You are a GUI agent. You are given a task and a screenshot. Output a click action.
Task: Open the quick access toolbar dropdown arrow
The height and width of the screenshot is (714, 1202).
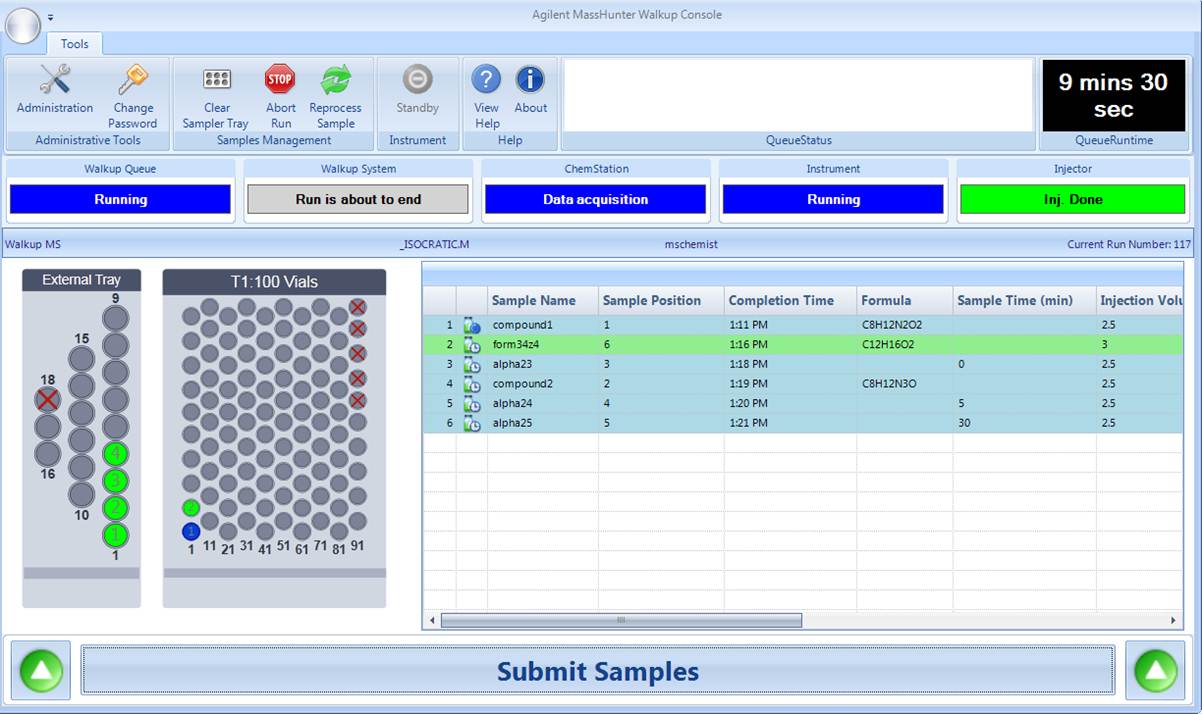coord(51,18)
